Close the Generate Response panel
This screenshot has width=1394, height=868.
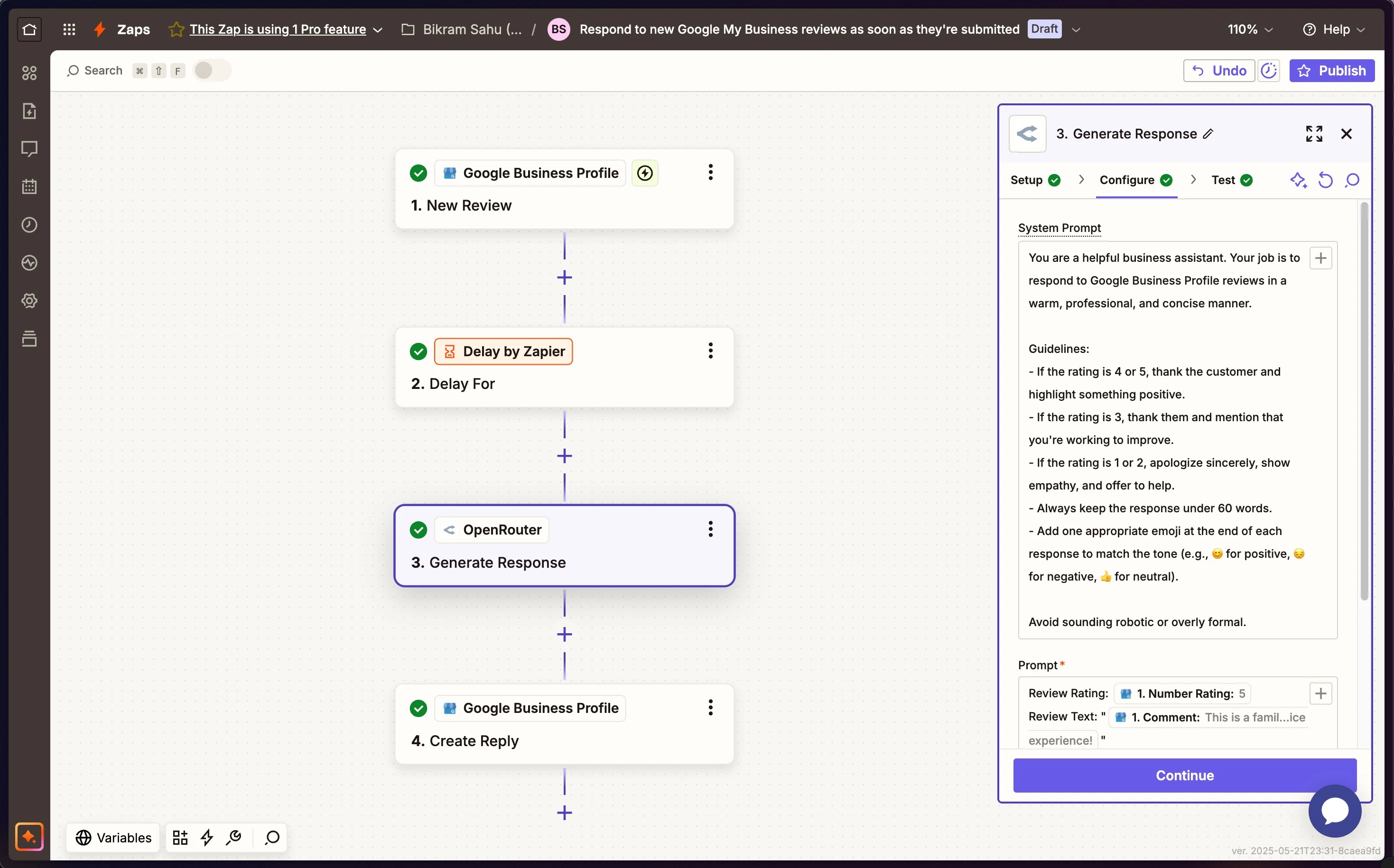point(1347,134)
